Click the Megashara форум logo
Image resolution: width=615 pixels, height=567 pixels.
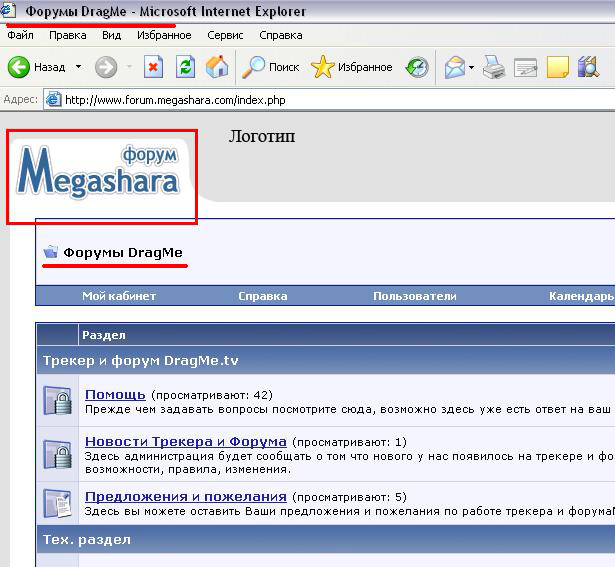(98, 171)
